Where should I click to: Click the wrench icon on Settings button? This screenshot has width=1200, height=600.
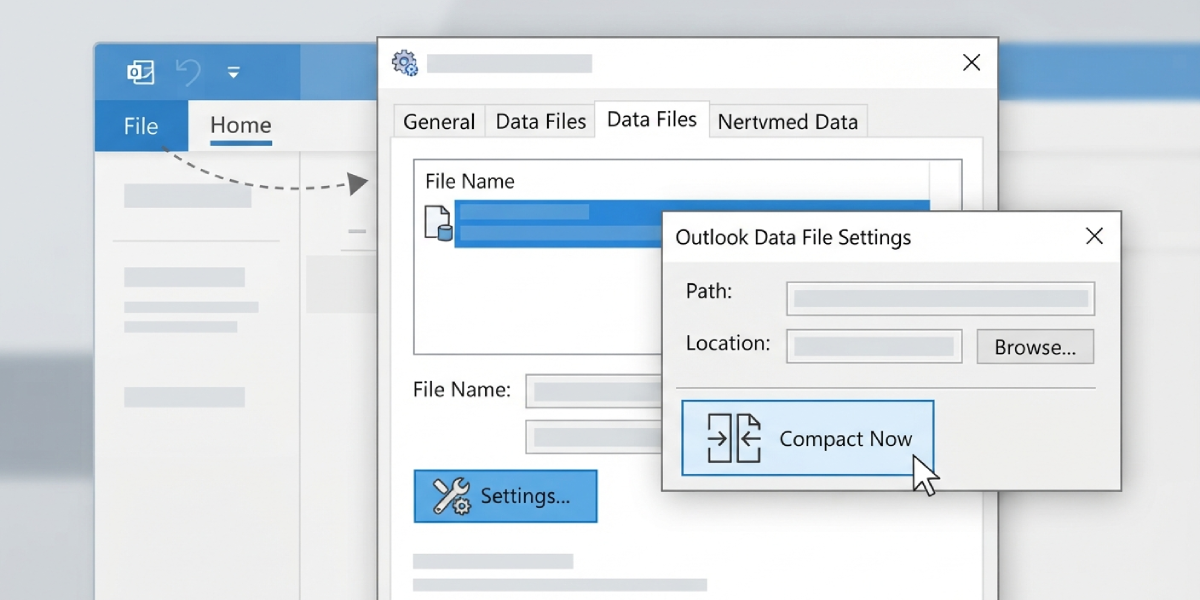pyautogui.click(x=452, y=496)
